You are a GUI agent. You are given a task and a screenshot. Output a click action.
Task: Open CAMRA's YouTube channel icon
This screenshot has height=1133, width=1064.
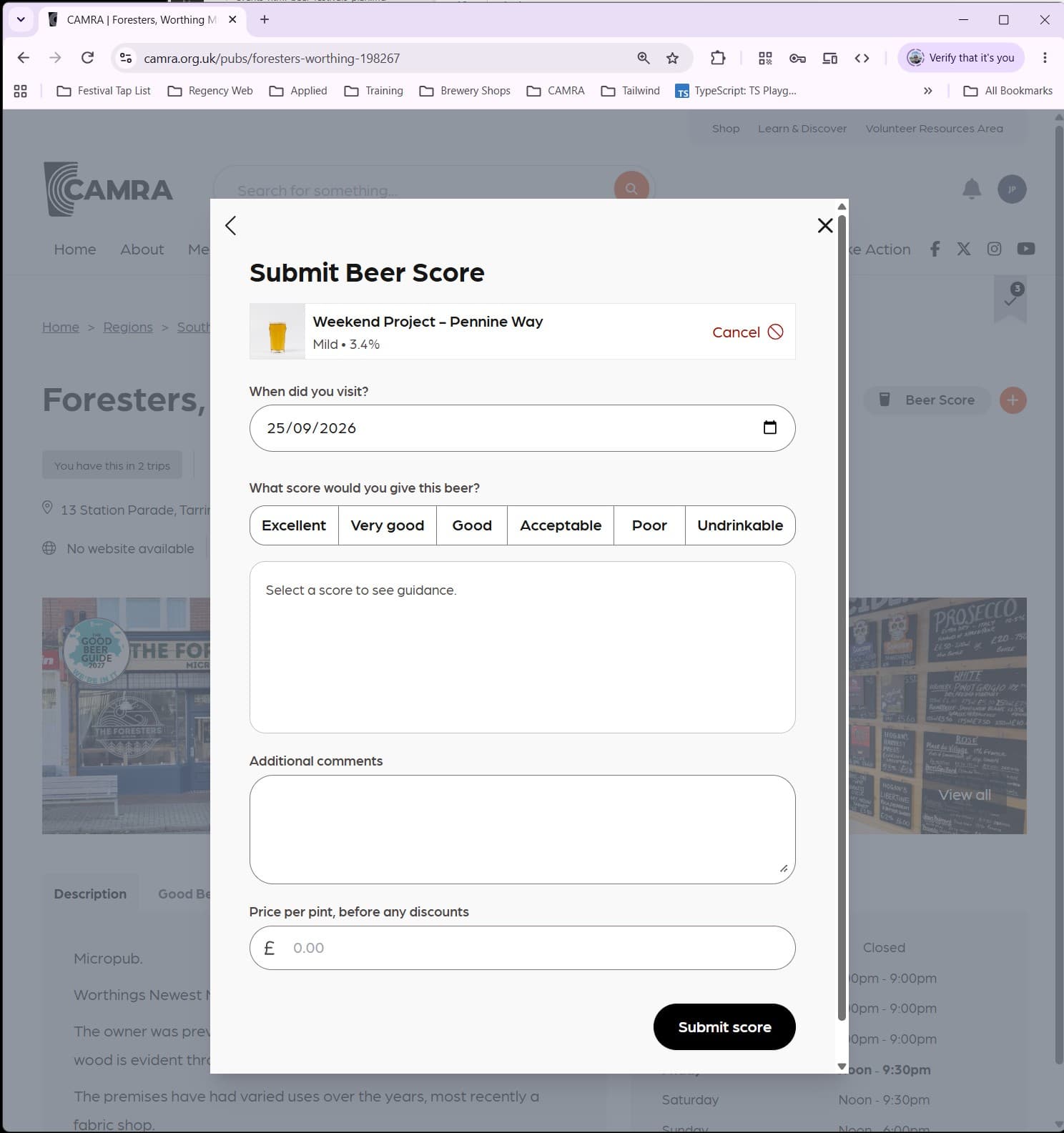[1026, 249]
